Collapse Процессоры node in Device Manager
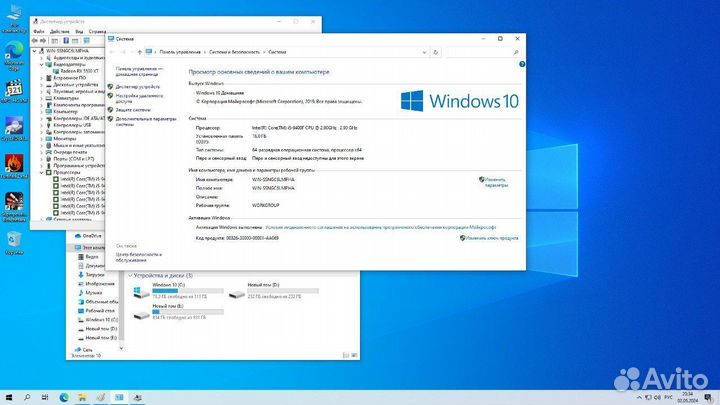720x405 pixels. click(x=41, y=172)
